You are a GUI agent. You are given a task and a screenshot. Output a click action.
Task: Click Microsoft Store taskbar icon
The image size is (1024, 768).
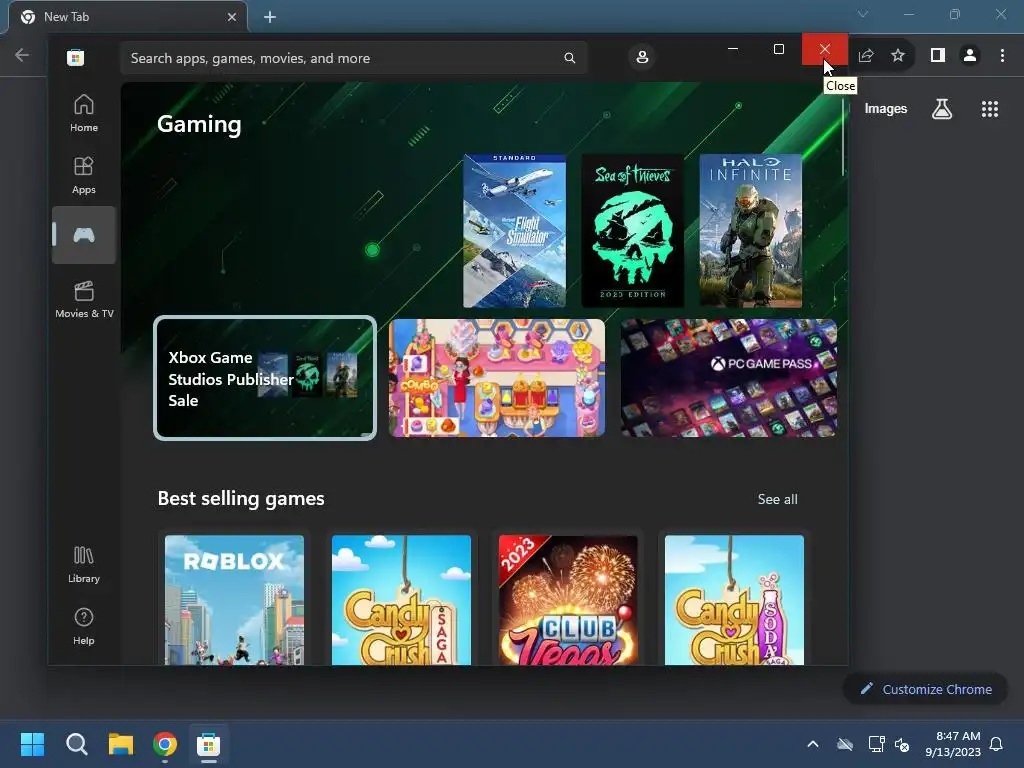(x=208, y=744)
